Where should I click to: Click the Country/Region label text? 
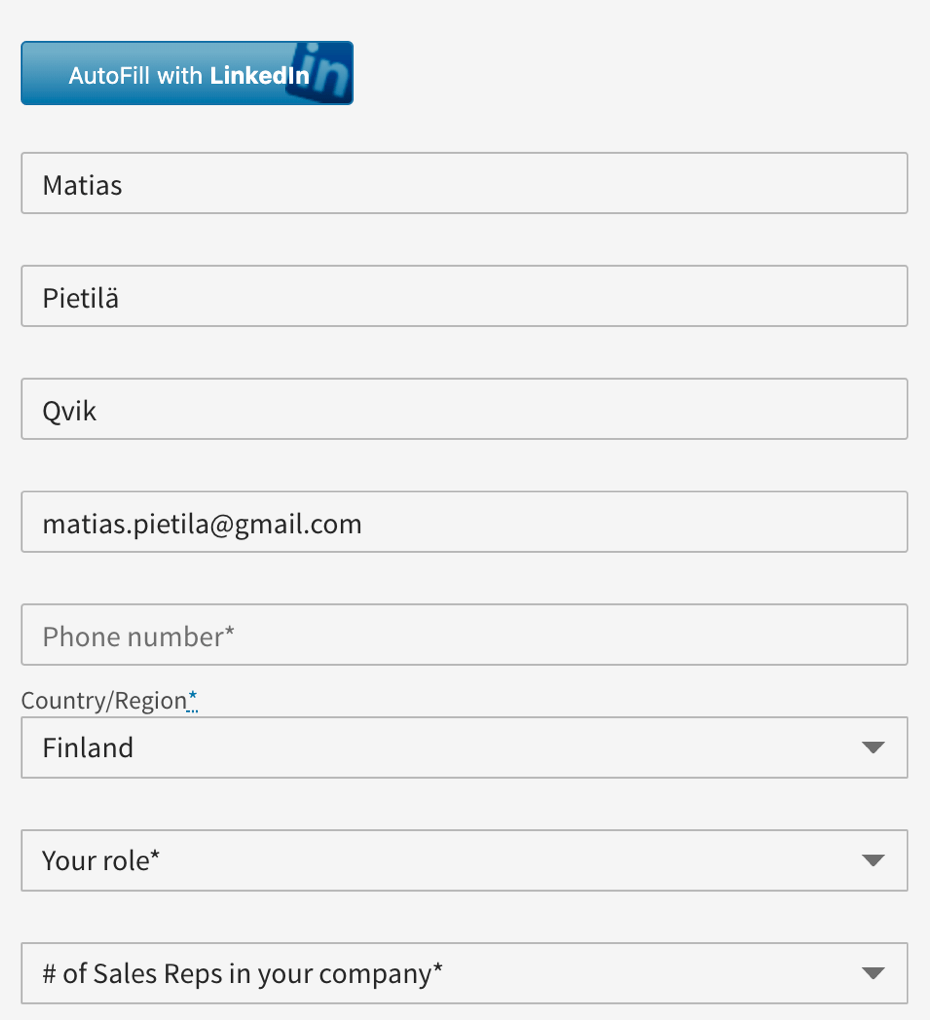coord(103,700)
